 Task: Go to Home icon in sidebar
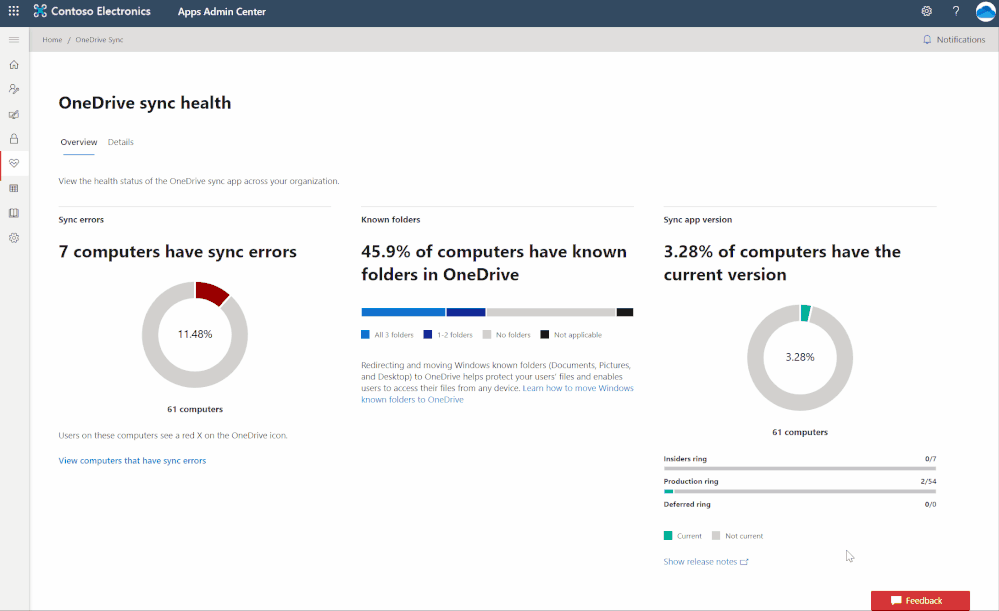(14, 64)
